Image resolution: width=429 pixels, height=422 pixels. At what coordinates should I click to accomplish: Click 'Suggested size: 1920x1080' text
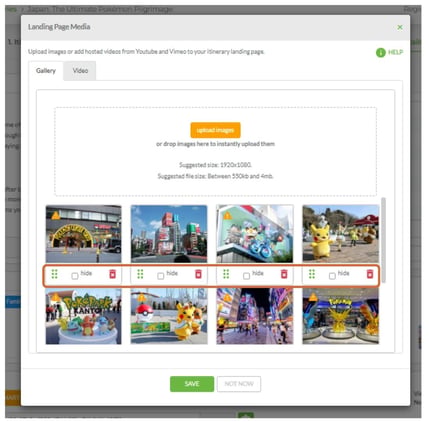pyautogui.click(x=215, y=165)
